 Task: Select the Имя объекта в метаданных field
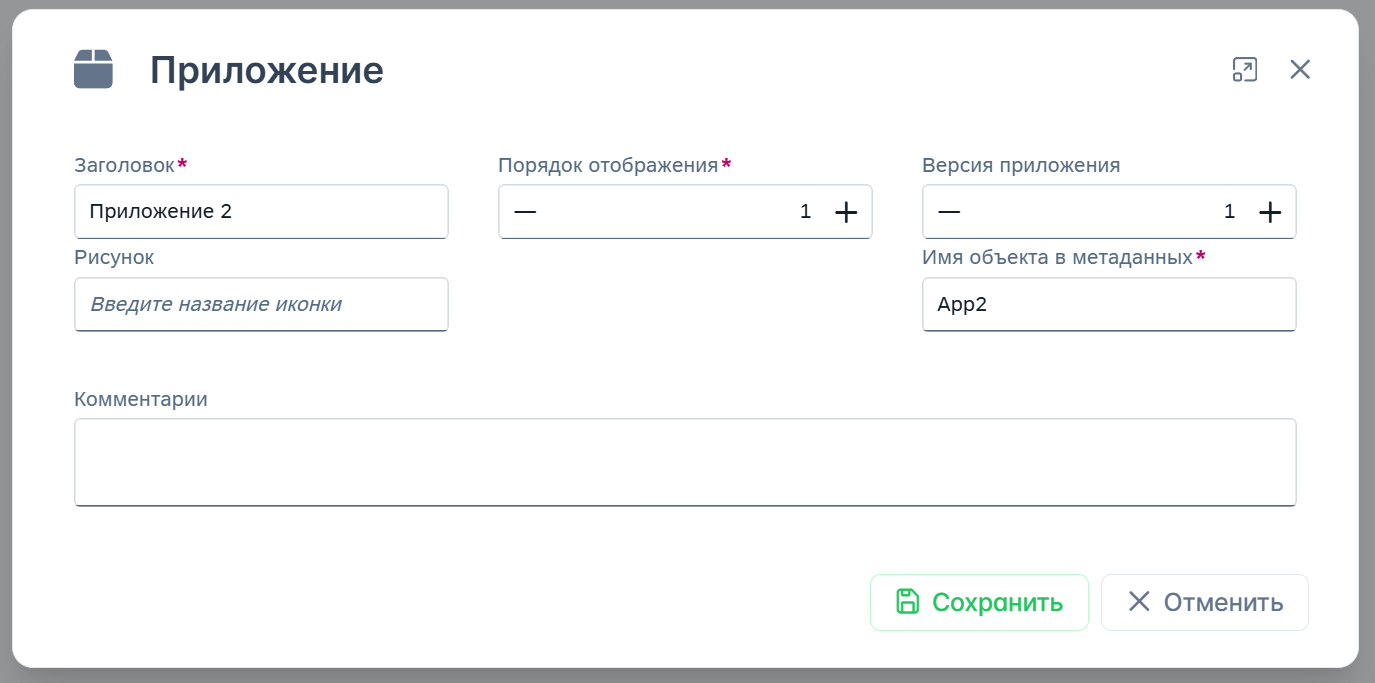point(1108,305)
